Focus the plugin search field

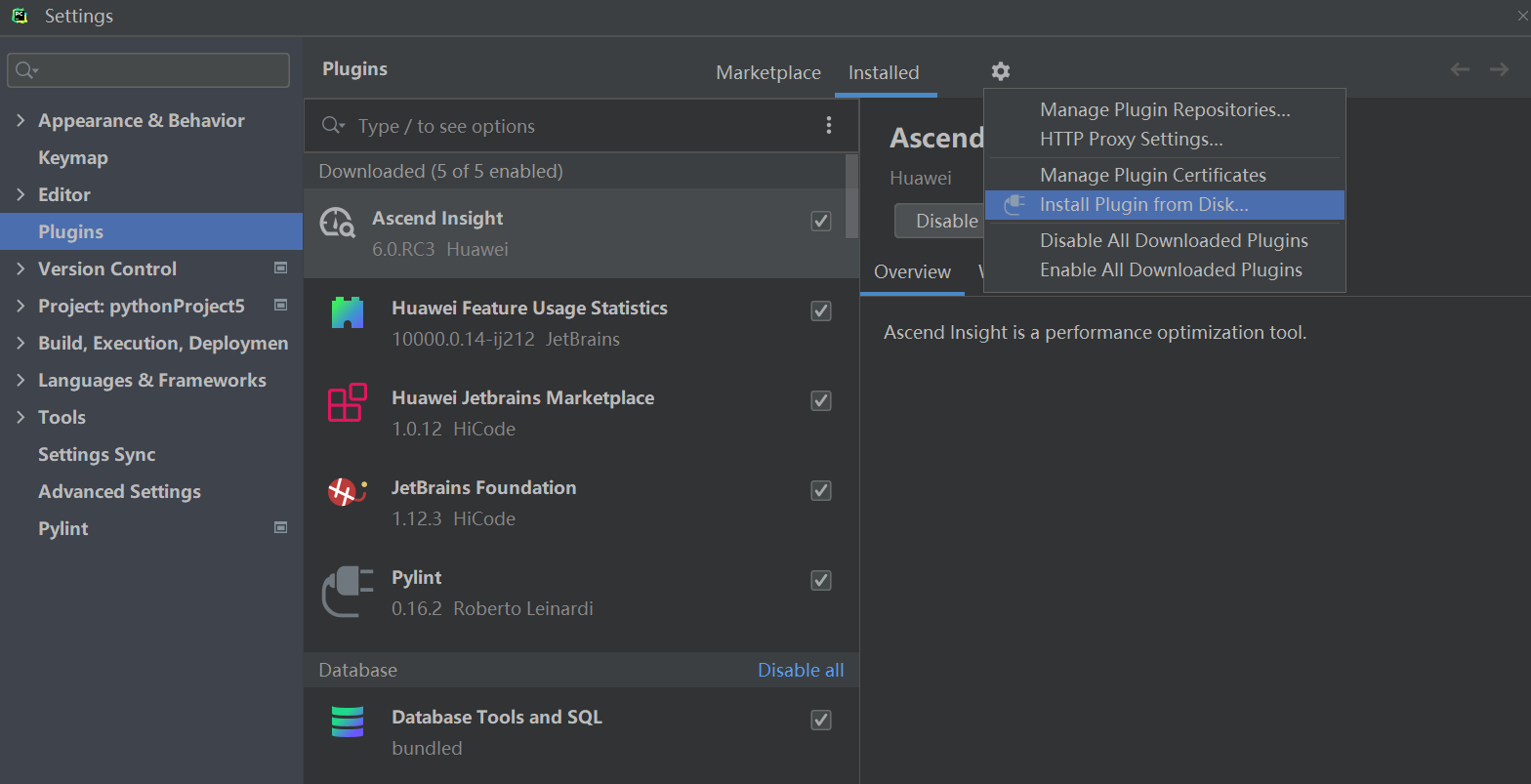581,126
